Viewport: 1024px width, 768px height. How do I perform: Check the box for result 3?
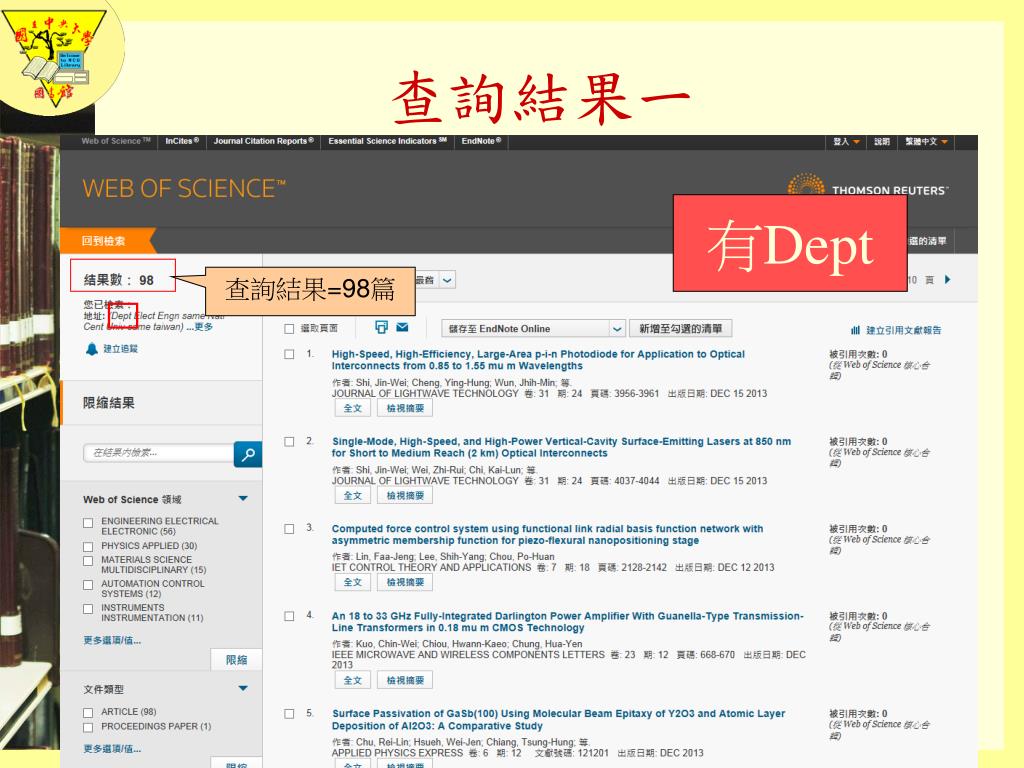coord(289,529)
